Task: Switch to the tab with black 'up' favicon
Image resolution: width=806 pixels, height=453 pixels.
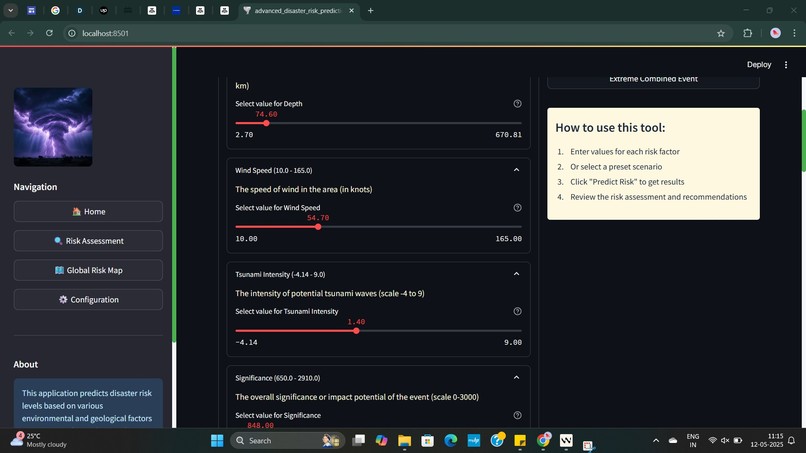Action: [103, 10]
